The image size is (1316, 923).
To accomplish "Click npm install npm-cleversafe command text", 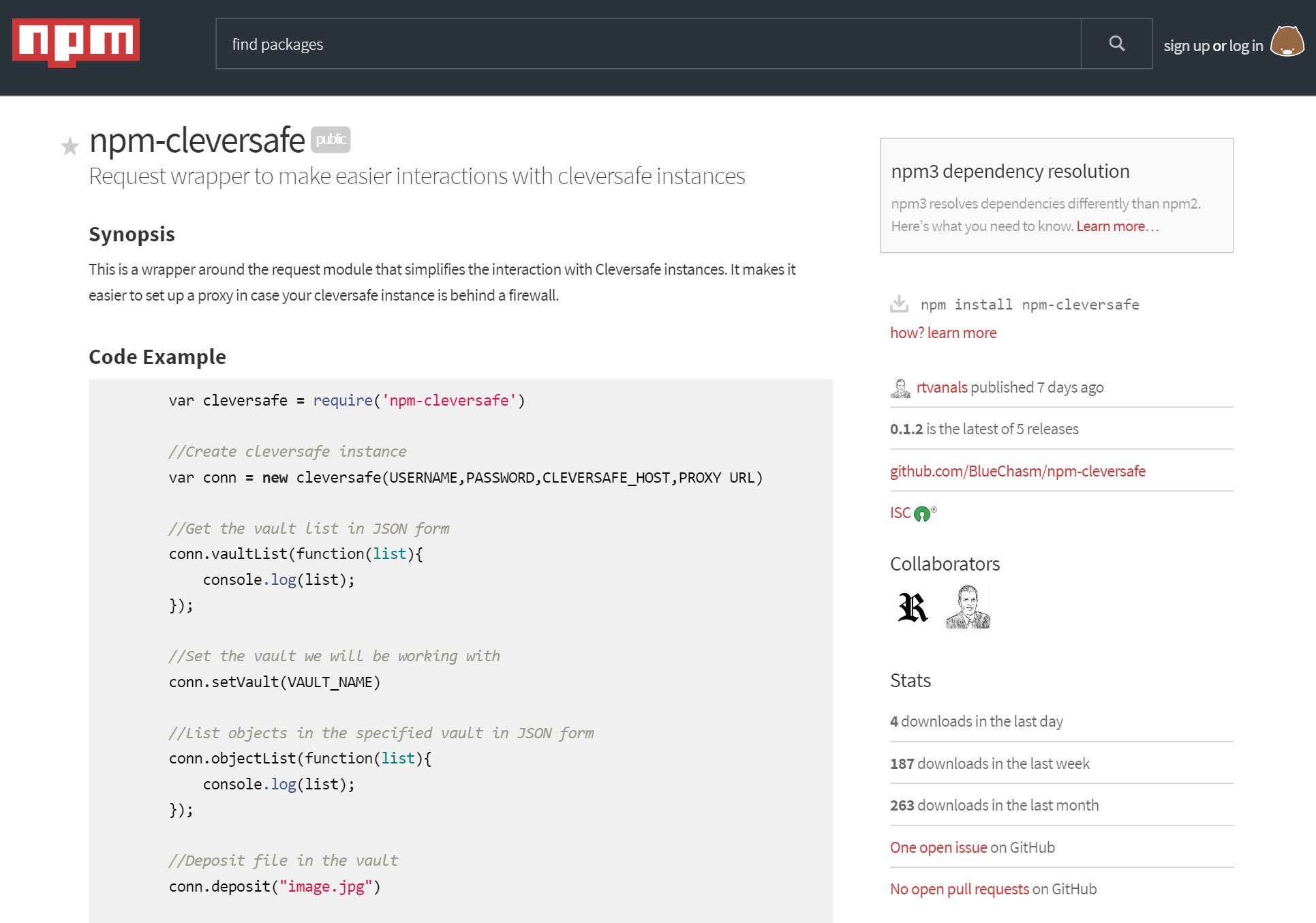I will (x=1030, y=305).
